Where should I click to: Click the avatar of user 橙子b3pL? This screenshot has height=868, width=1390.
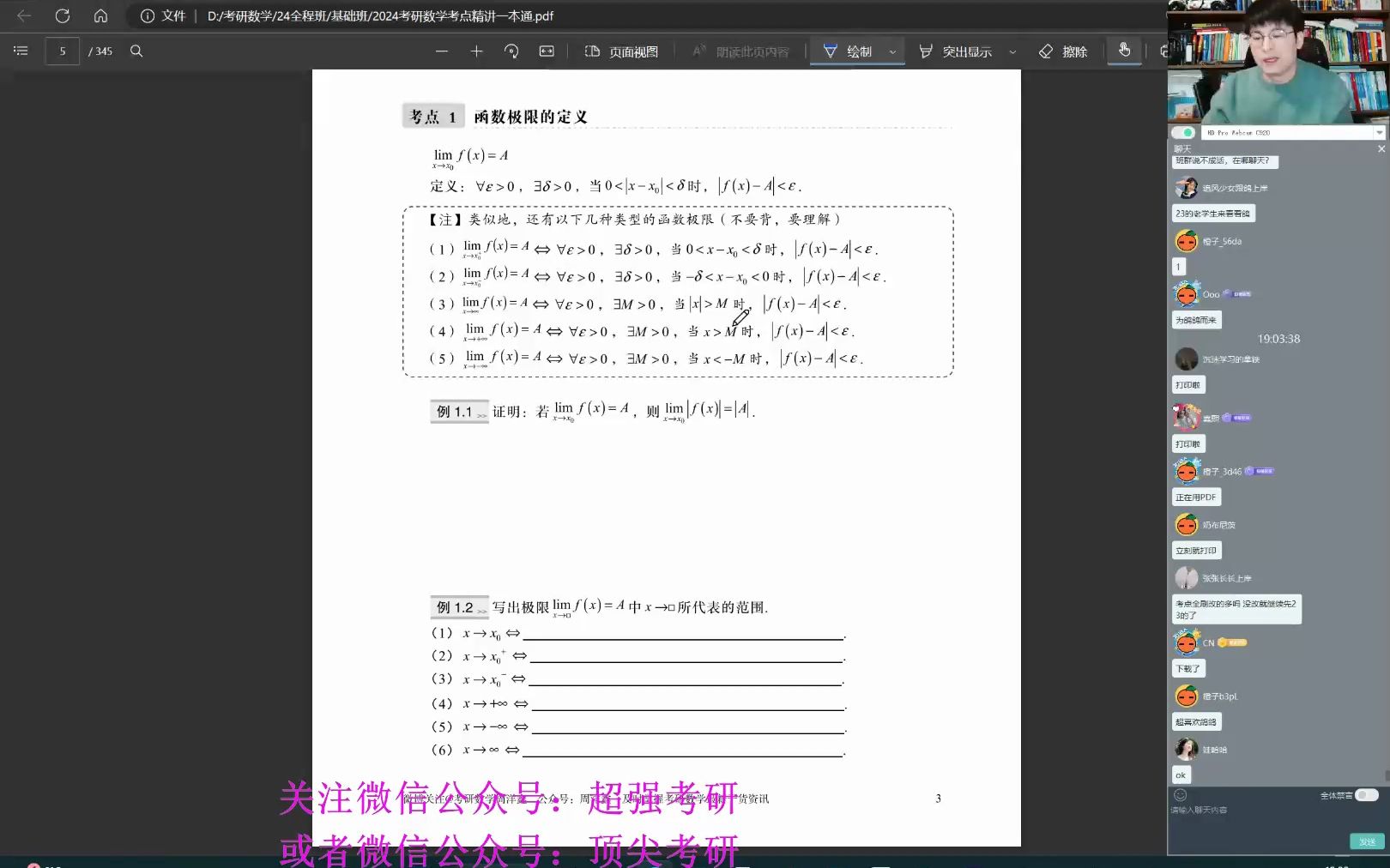pyautogui.click(x=1186, y=696)
